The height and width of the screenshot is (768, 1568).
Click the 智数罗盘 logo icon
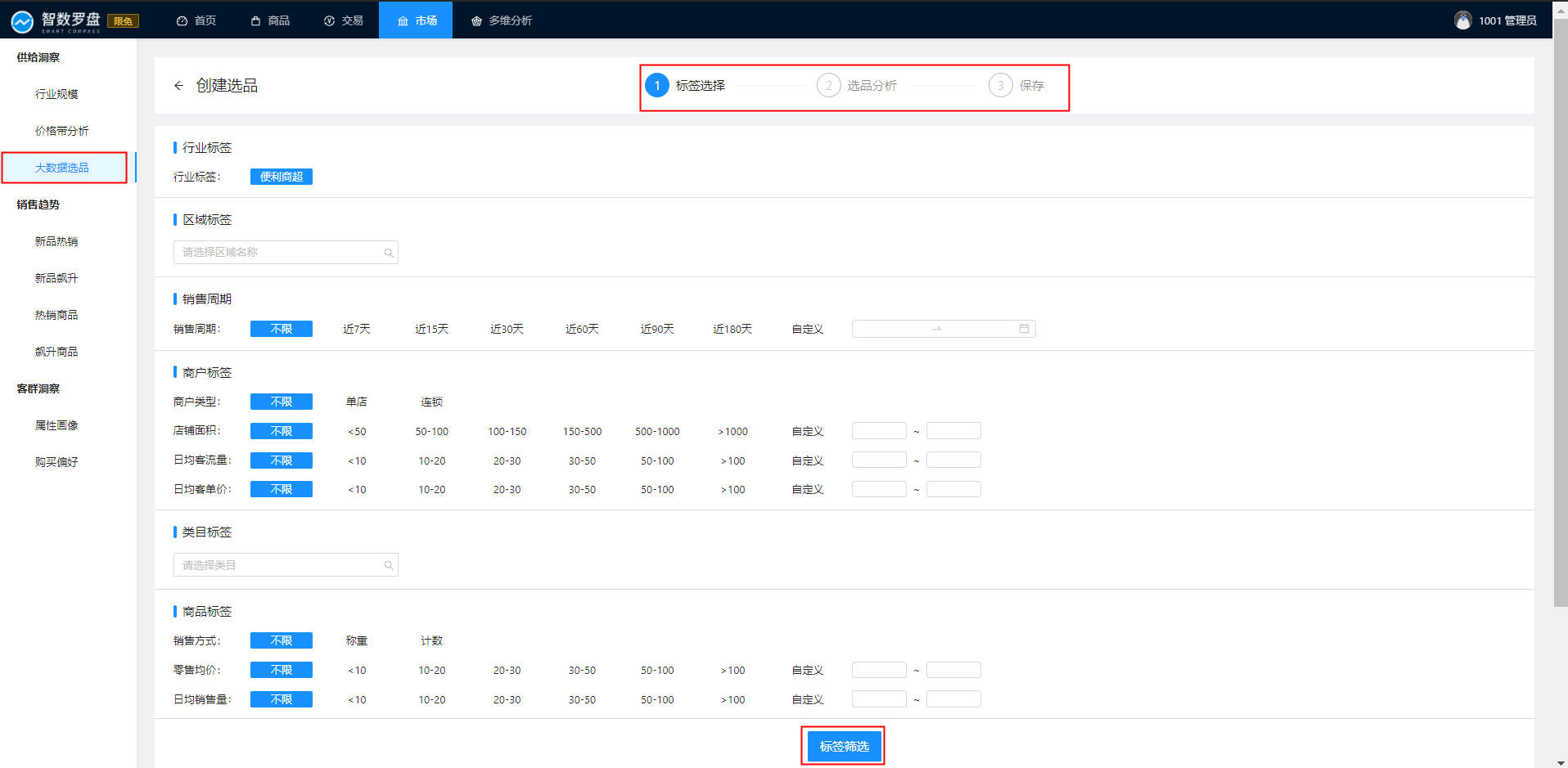tap(22, 21)
